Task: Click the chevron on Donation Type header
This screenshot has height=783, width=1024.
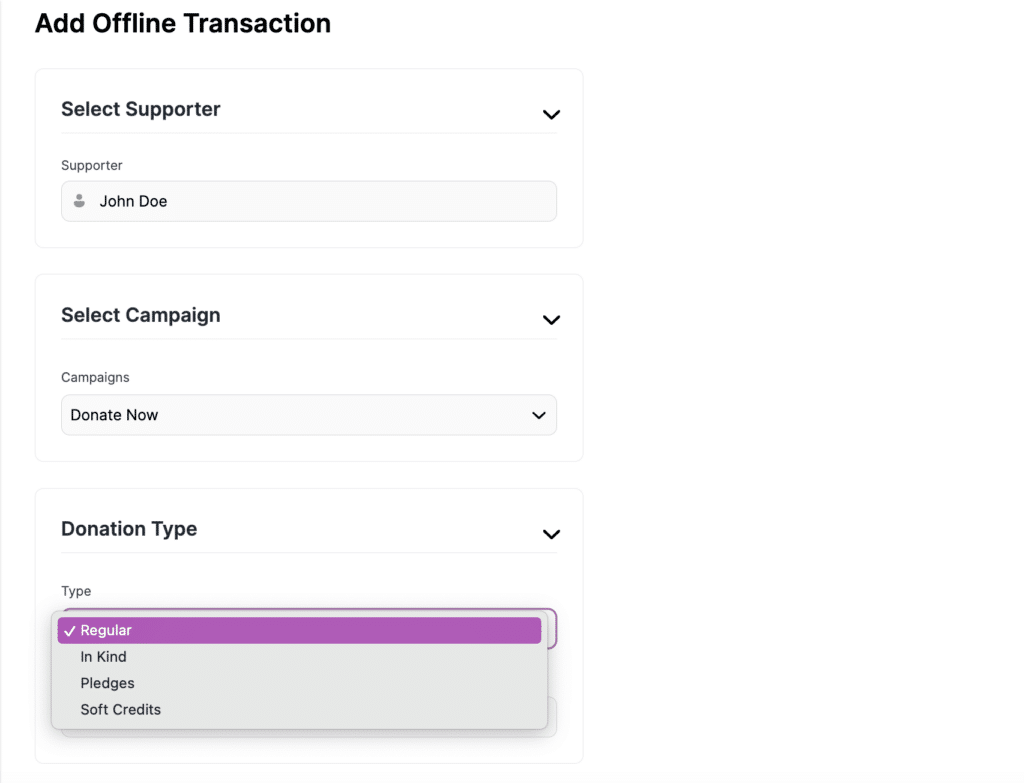Action: (551, 534)
